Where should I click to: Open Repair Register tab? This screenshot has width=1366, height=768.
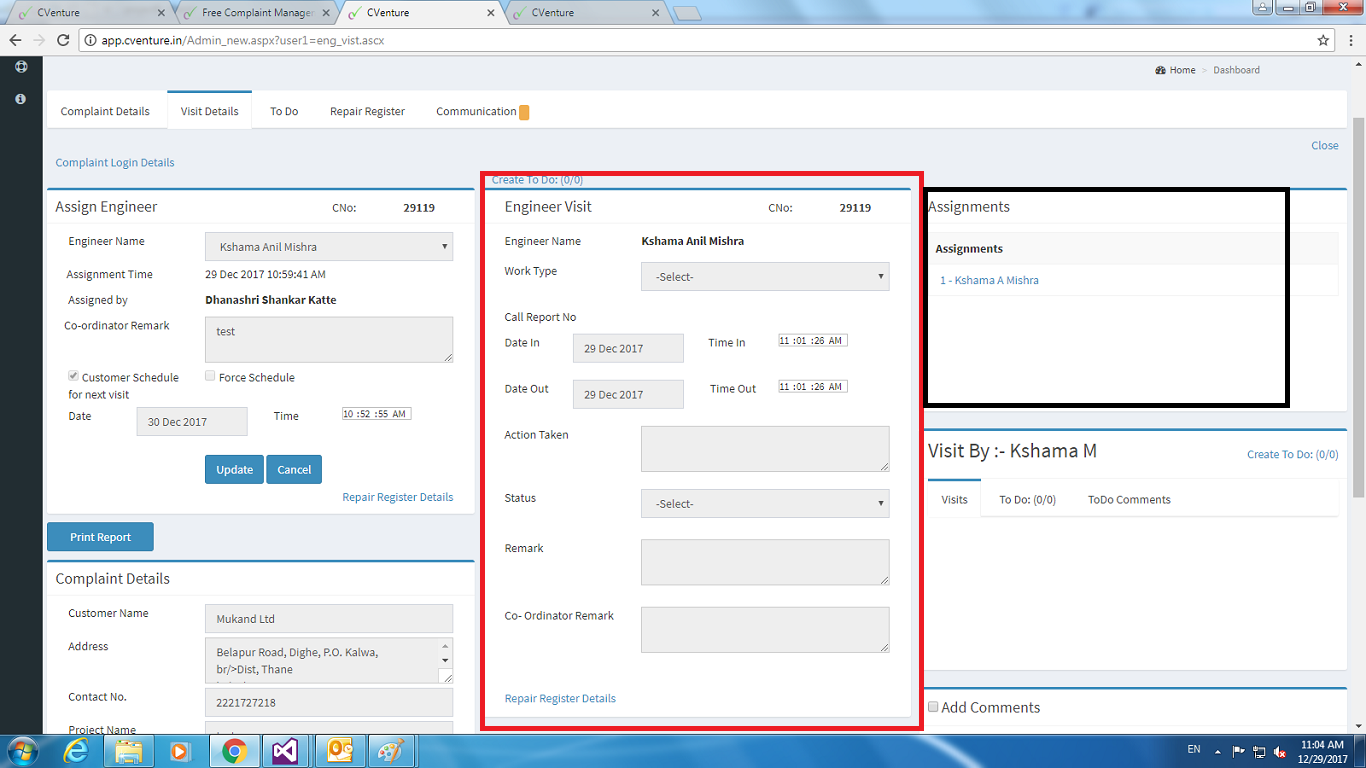(367, 111)
